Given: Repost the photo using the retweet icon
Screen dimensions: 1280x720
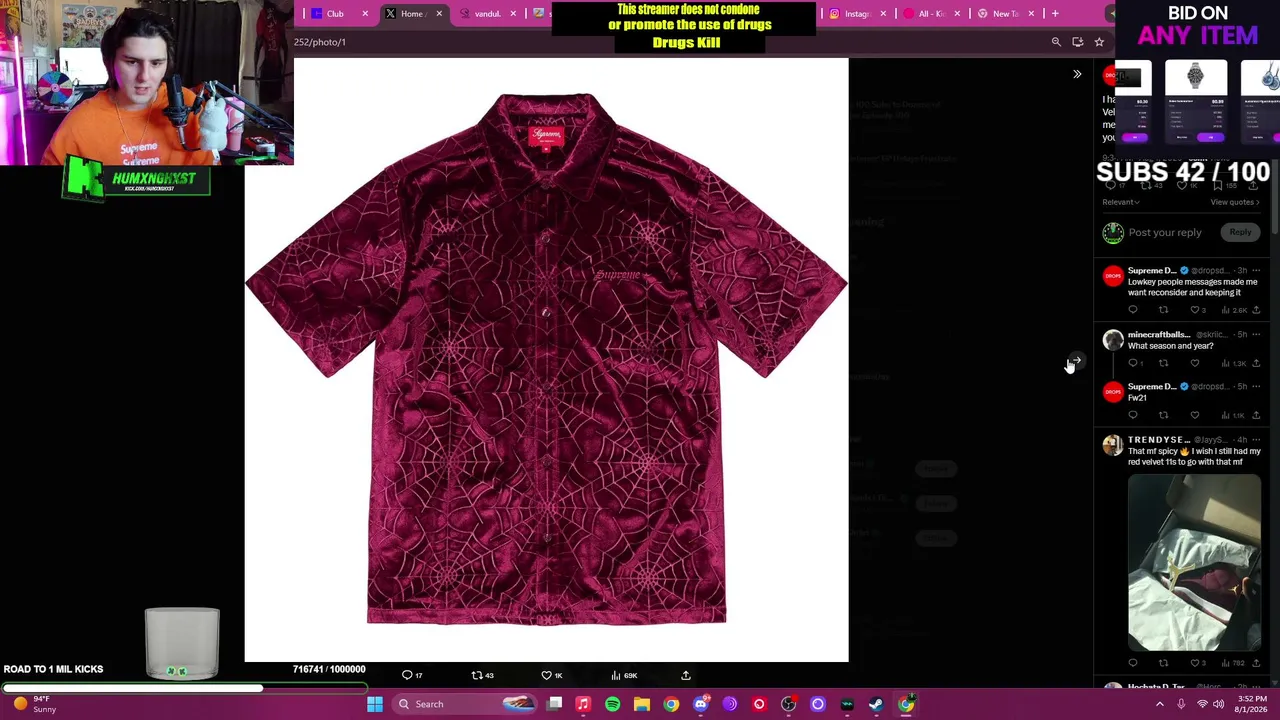Looking at the screenshot, I should (x=482, y=675).
